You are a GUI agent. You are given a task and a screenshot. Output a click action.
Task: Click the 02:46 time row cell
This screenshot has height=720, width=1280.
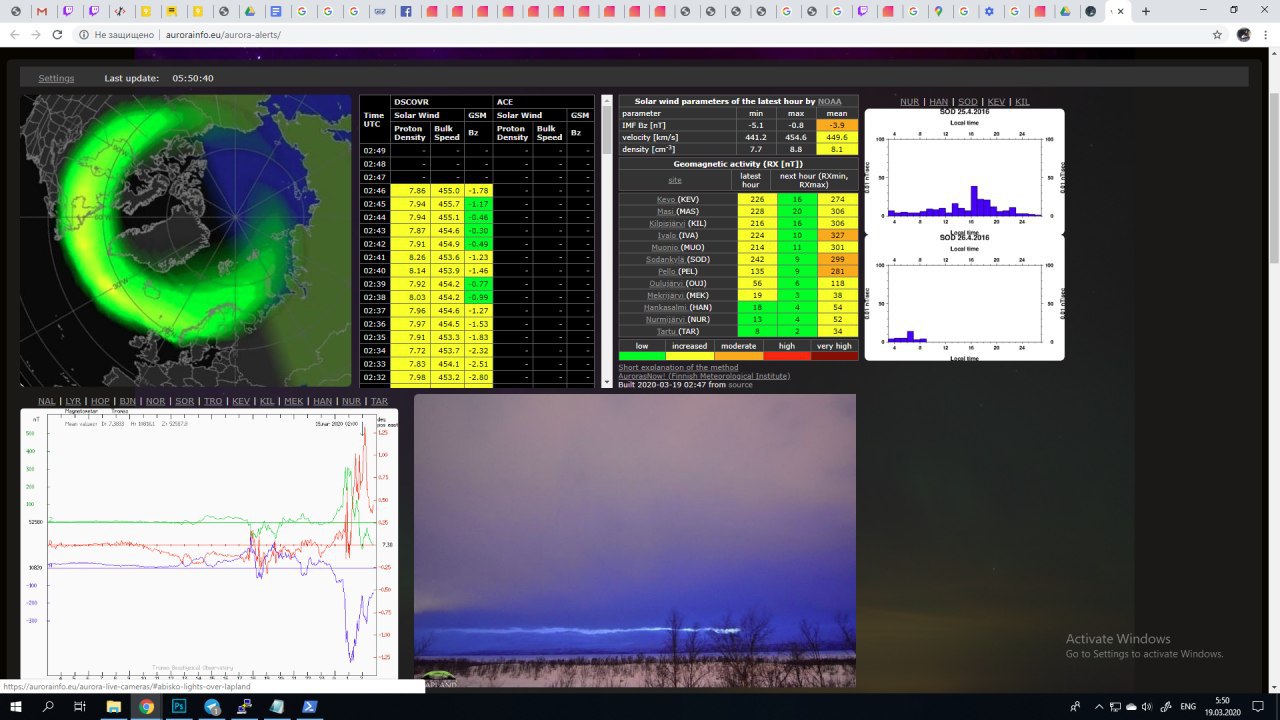375,190
